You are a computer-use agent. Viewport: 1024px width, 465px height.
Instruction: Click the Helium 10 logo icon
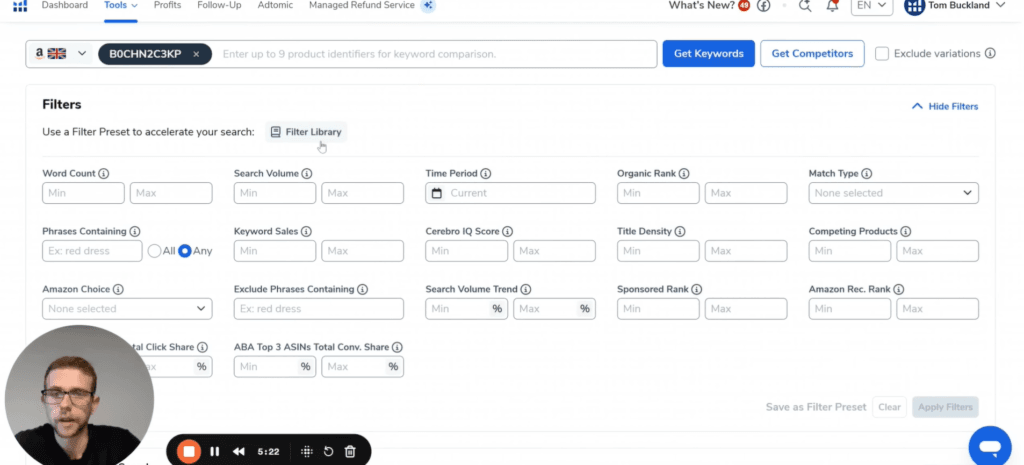pos(20,6)
